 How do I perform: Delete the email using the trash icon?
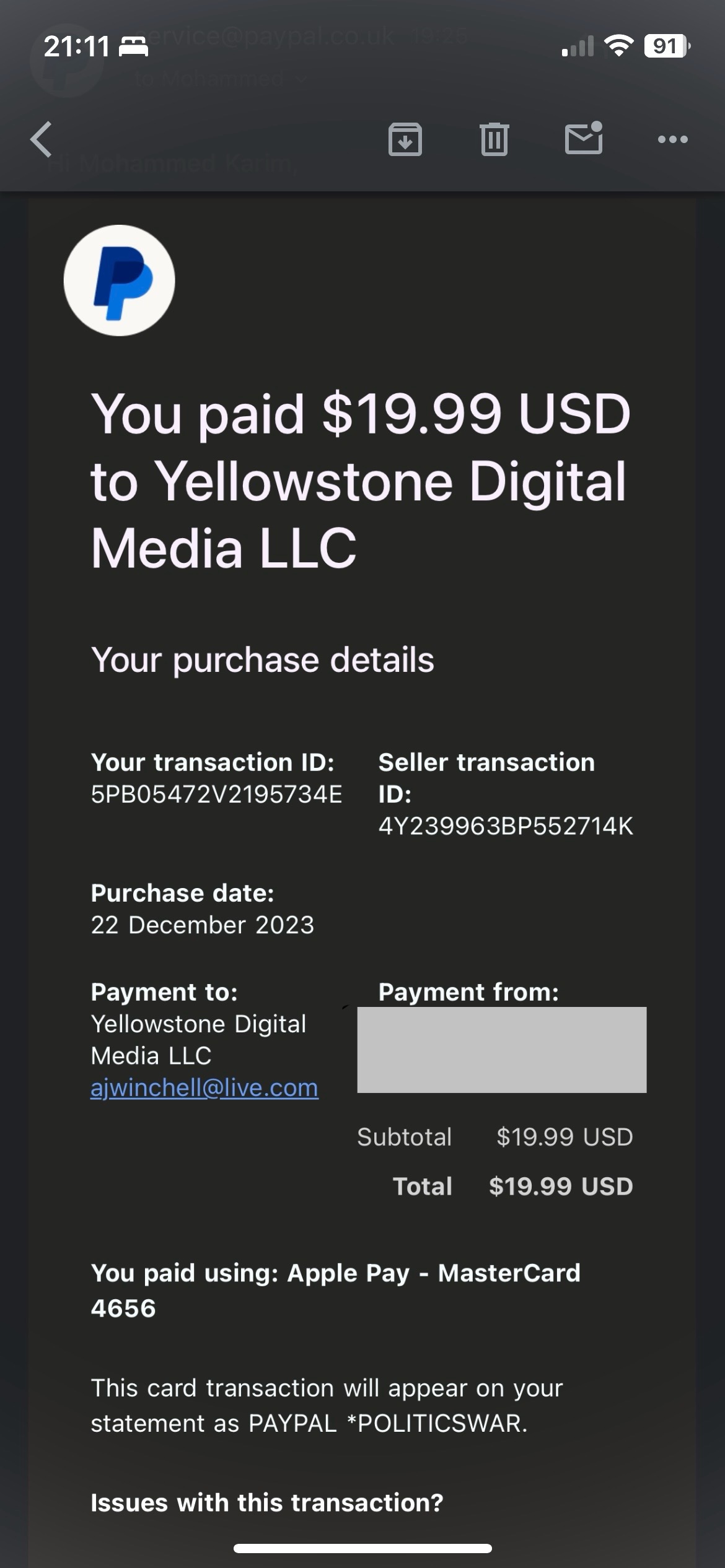[494, 139]
